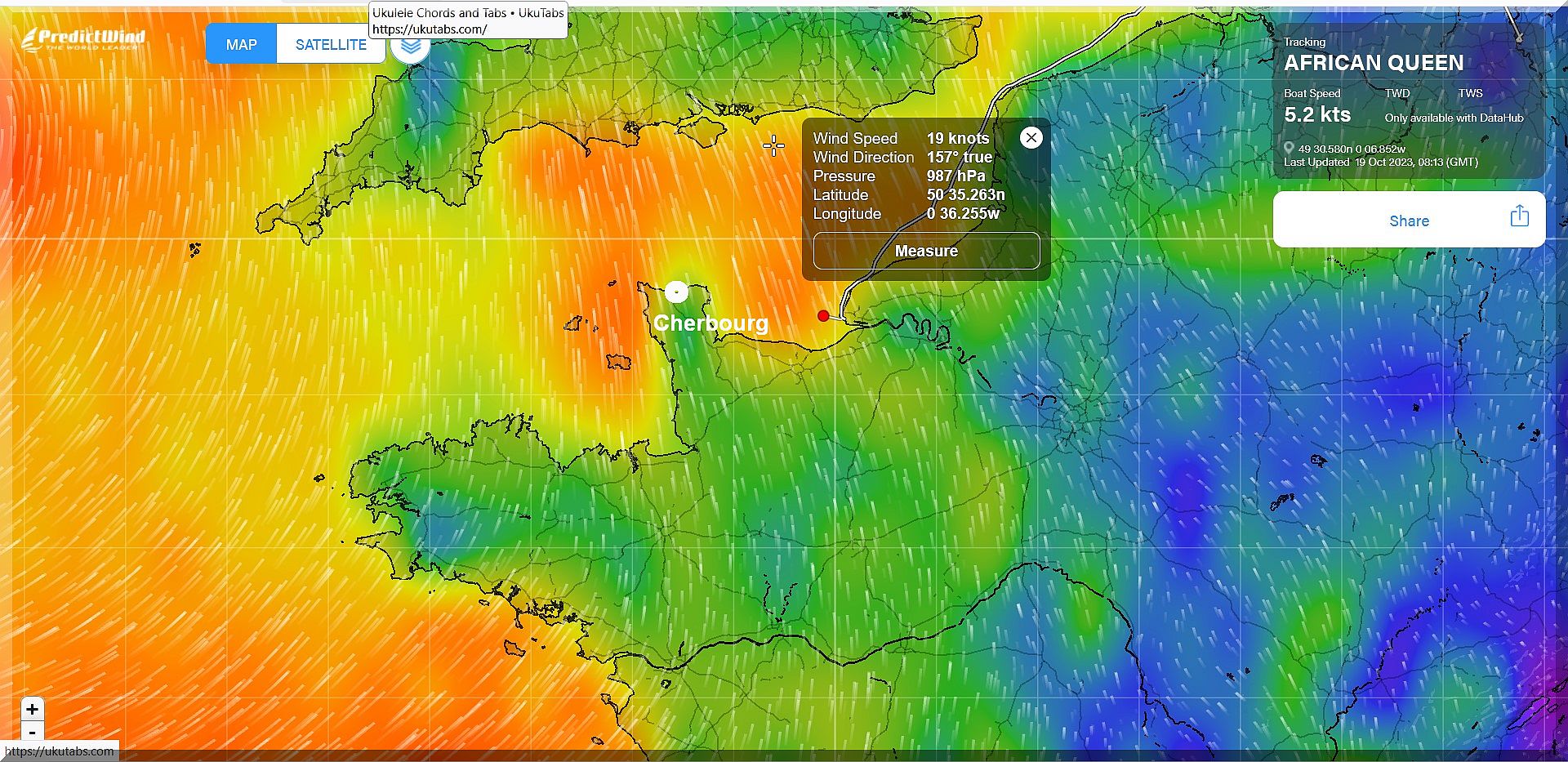Click the Share button label
Viewport: 1568px width, 762px height.
click(1409, 221)
